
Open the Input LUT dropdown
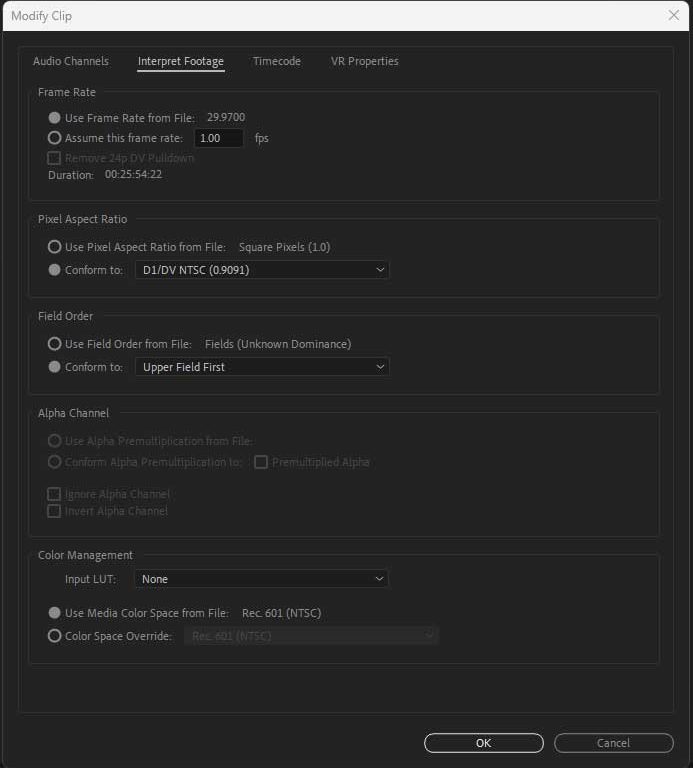[x=262, y=579]
